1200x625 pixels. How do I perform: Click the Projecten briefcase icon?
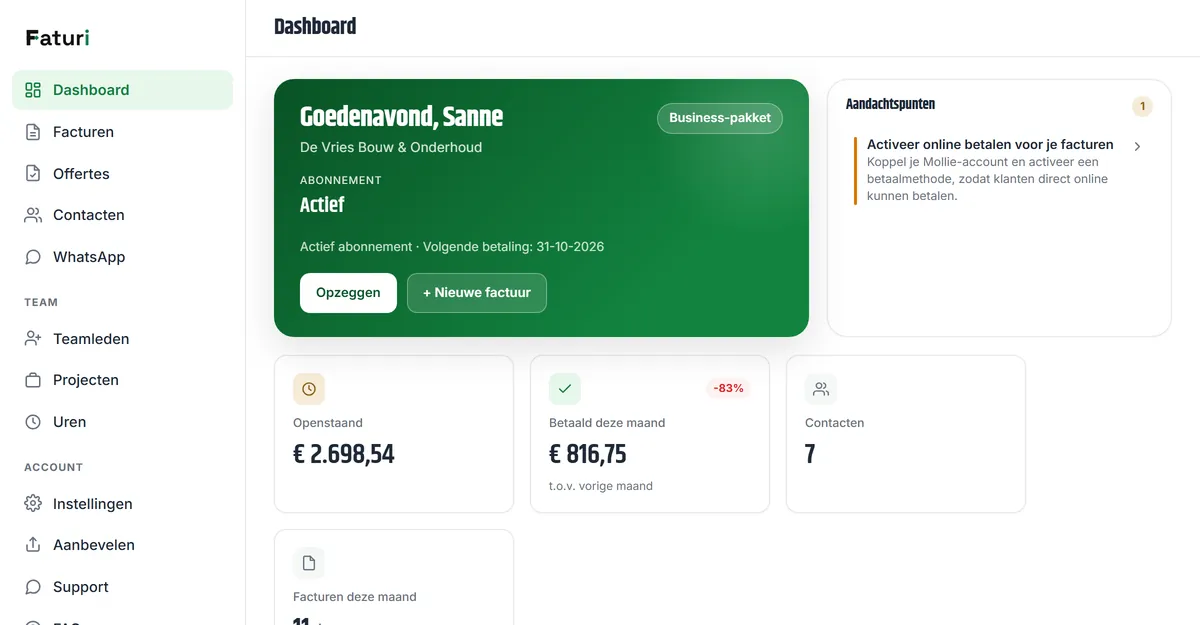point(33,380)
